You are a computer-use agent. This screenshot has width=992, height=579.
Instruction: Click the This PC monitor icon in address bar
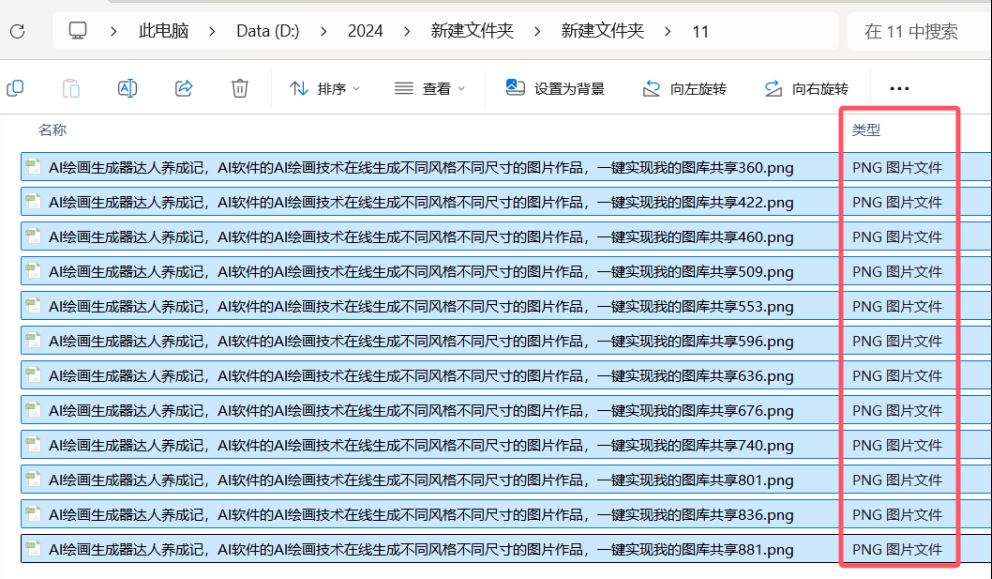coord(78,30)
